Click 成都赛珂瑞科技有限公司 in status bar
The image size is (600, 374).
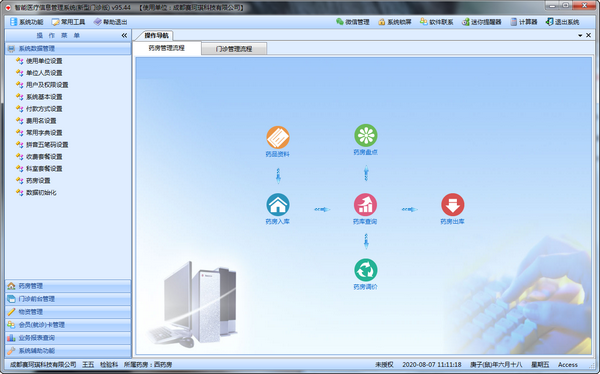click(43, 365)
